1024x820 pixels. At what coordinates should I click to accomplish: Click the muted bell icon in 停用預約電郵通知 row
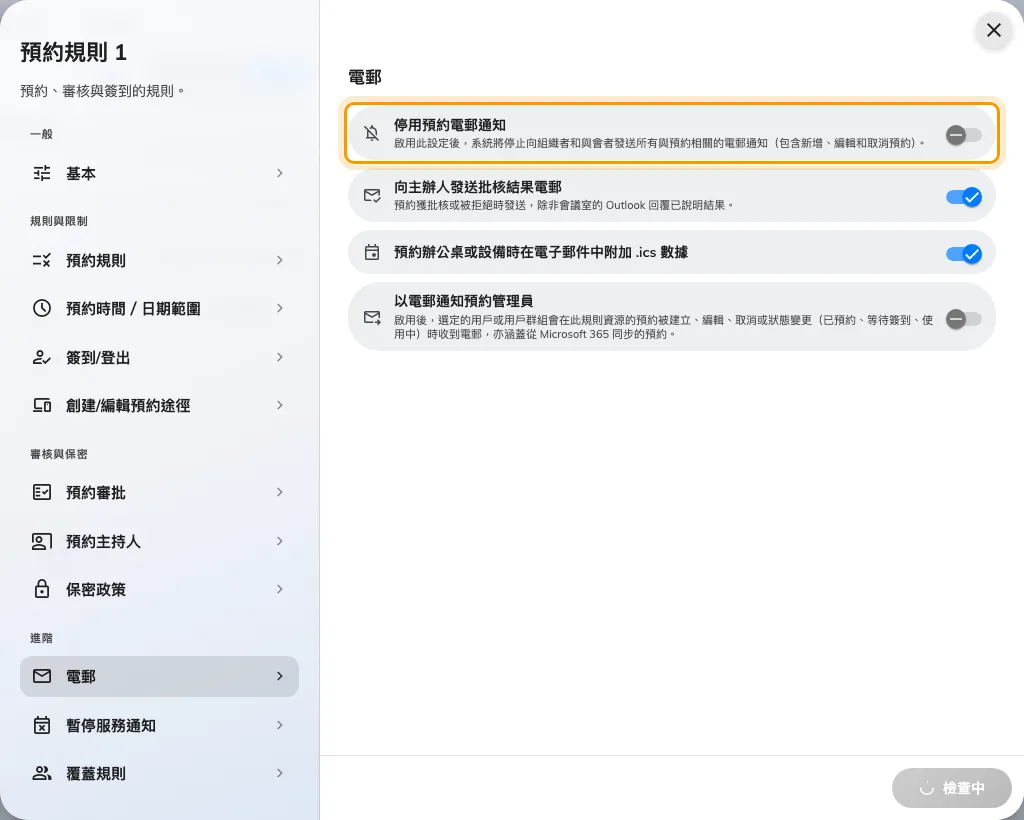(372, 134)
